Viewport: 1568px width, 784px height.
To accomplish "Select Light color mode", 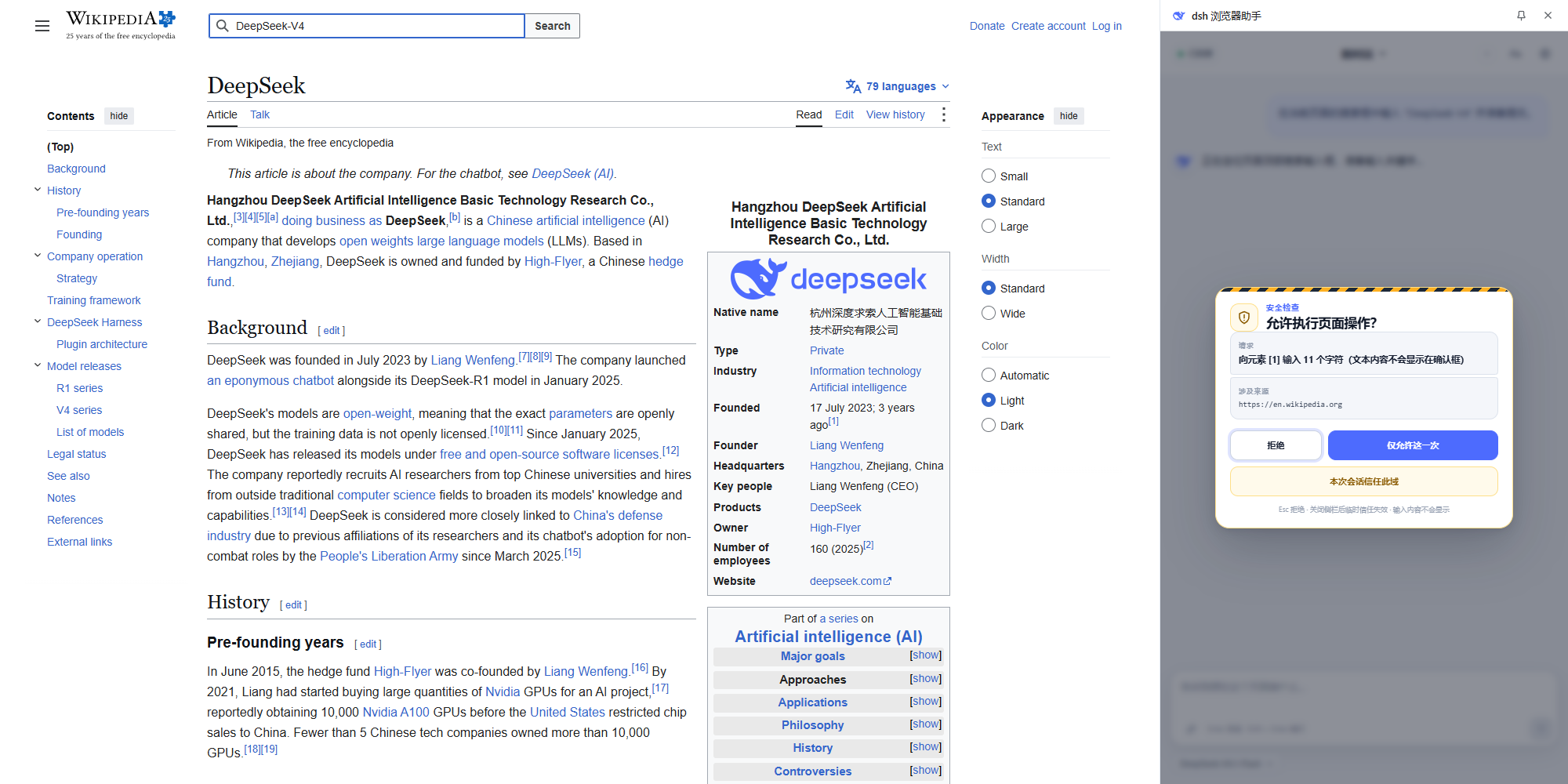I will (989, 401).
